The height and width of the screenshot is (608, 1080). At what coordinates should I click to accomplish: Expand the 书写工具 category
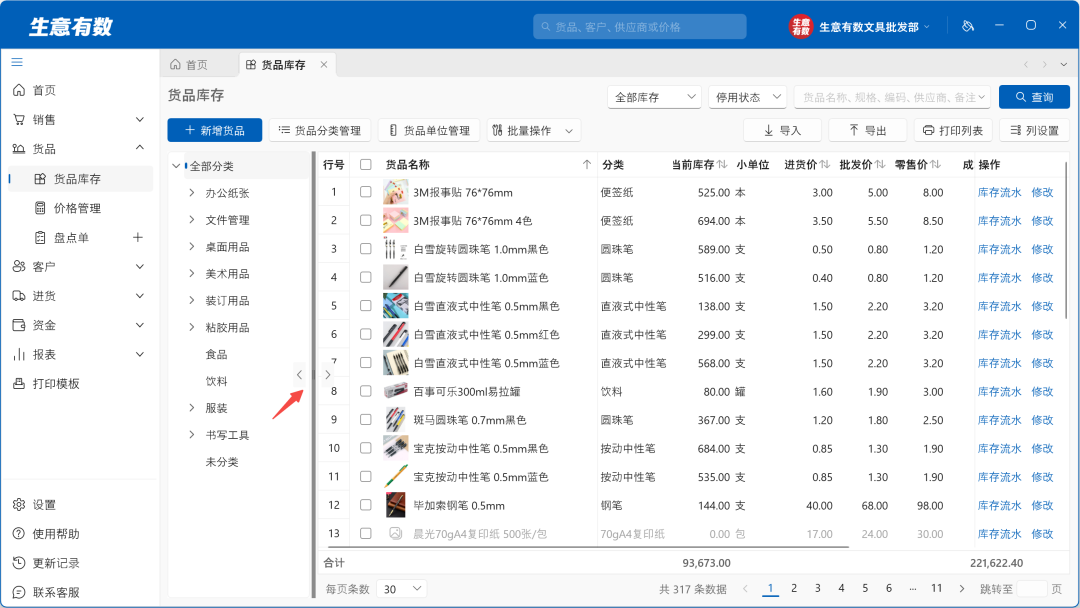[191, 434]
